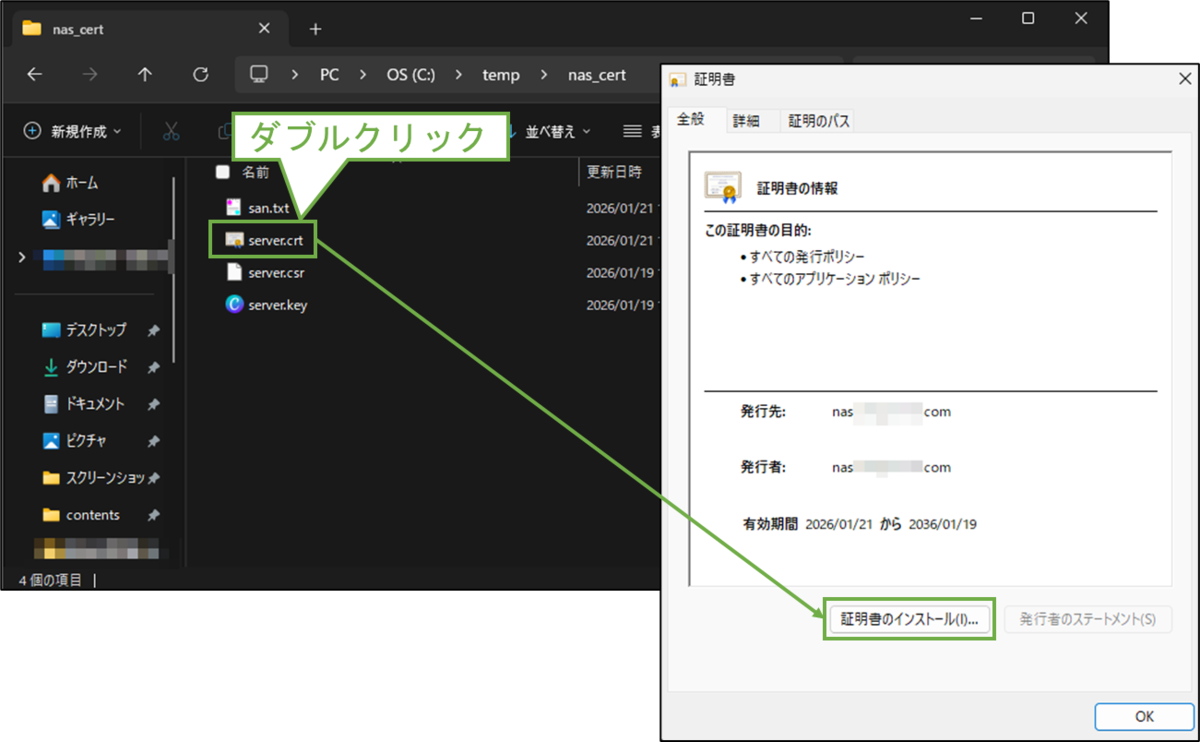Image resolution: width=1200 pixels, height=742 pixels.
Task: Click the server.csr file icon
Action: click(234, 272)
